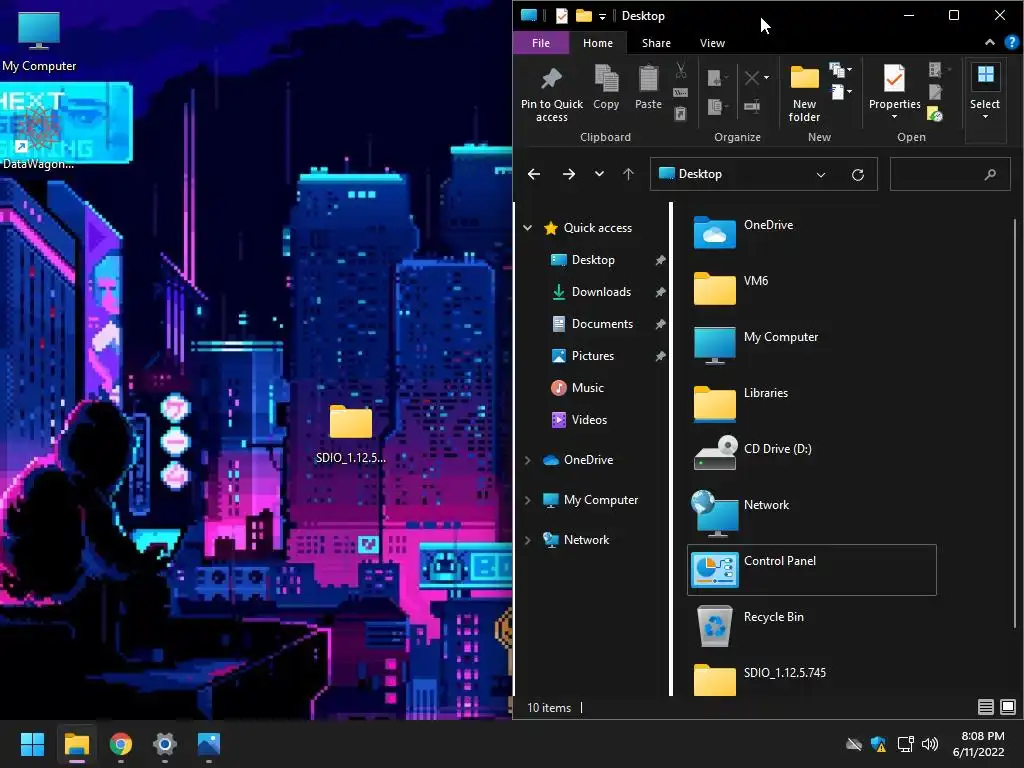Click the Rename icon
This screenshot has height=768, width=1024.
point(752,106)
